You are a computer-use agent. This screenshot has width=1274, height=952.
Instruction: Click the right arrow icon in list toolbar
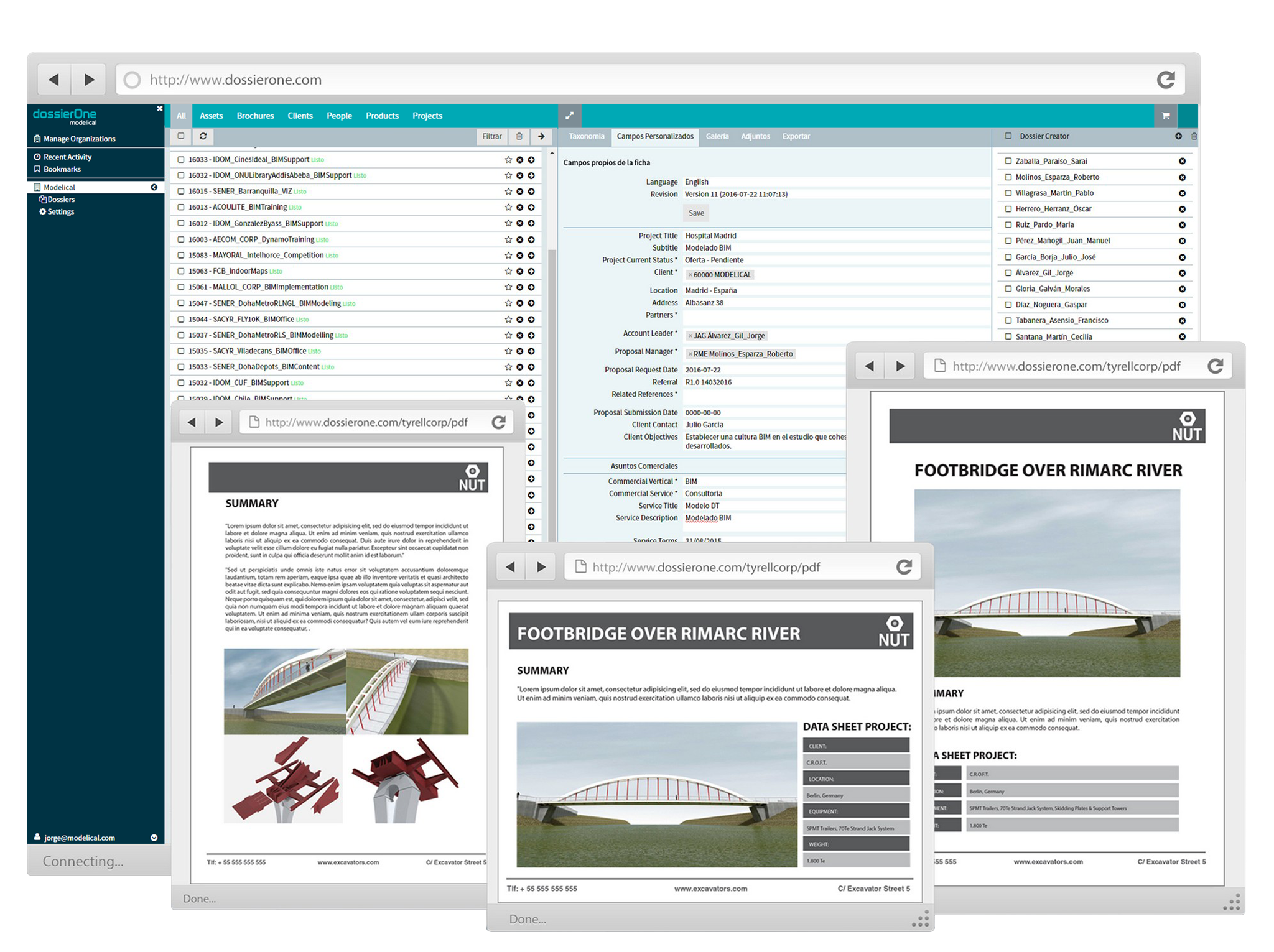click(541, 136)
